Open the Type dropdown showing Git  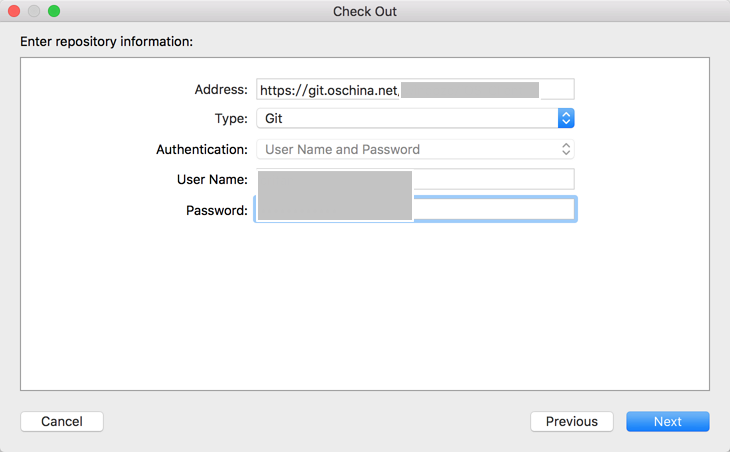[x=406, y=118]
